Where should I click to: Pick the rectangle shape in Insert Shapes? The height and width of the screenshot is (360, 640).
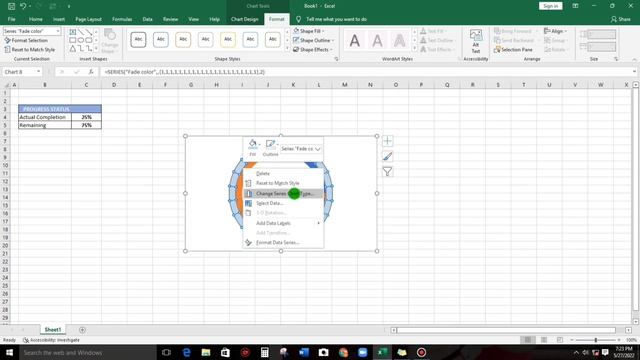[x=73, y=40]
